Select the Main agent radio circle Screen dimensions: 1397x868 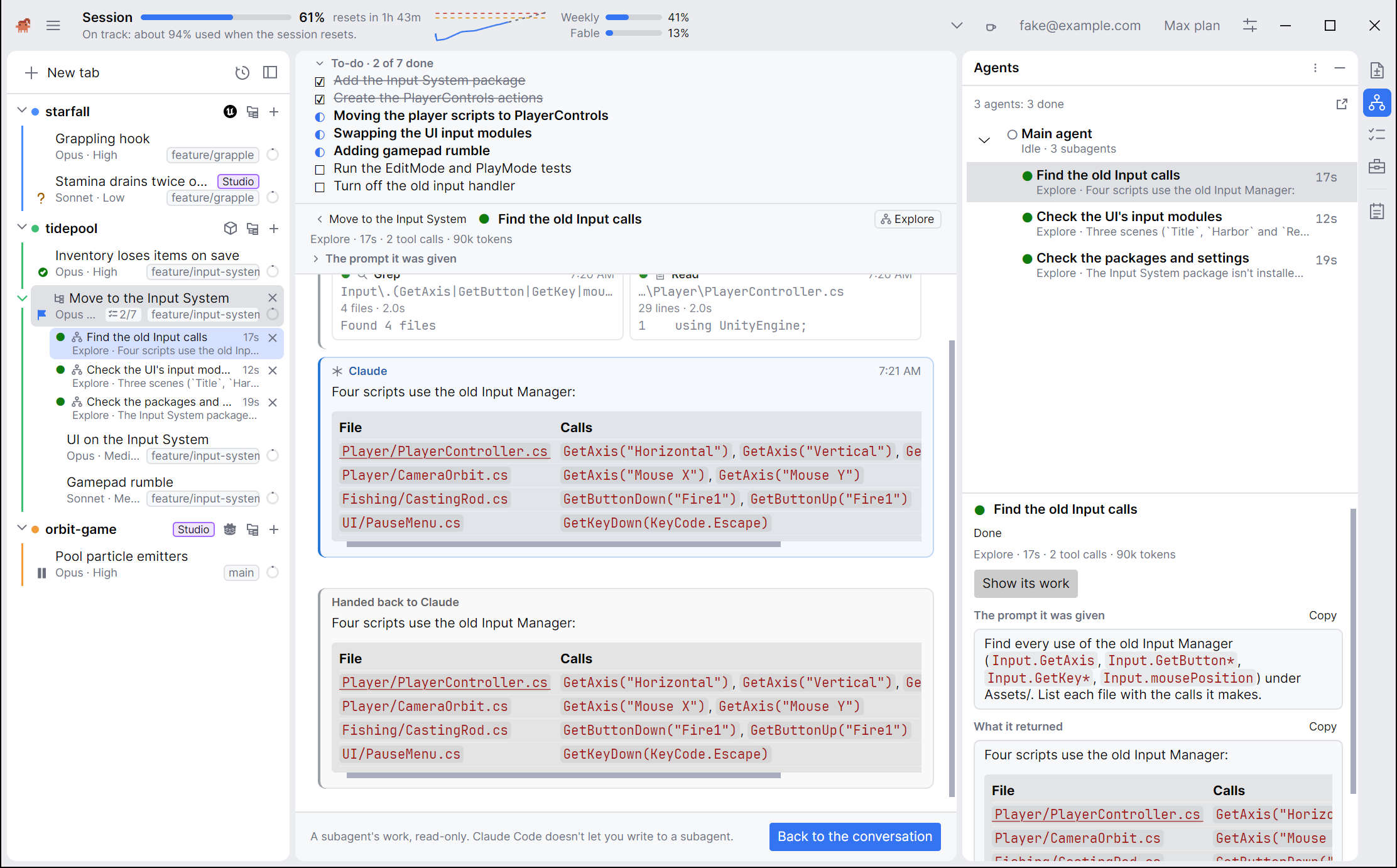[1012, 134]
